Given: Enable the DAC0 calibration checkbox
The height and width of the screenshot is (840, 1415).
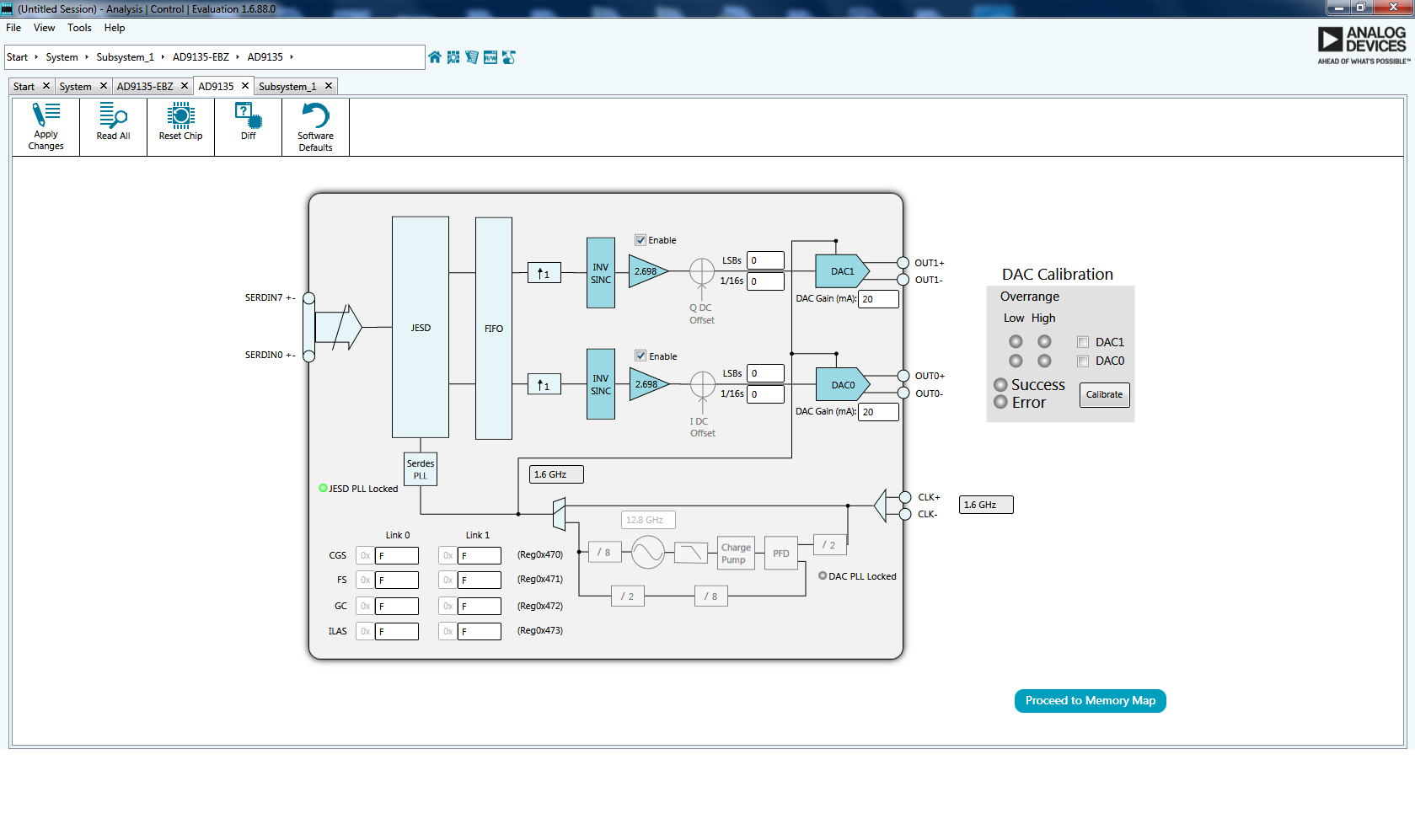Looking at the screenshot, I should pyautogui.click(x=1082, y=361).
